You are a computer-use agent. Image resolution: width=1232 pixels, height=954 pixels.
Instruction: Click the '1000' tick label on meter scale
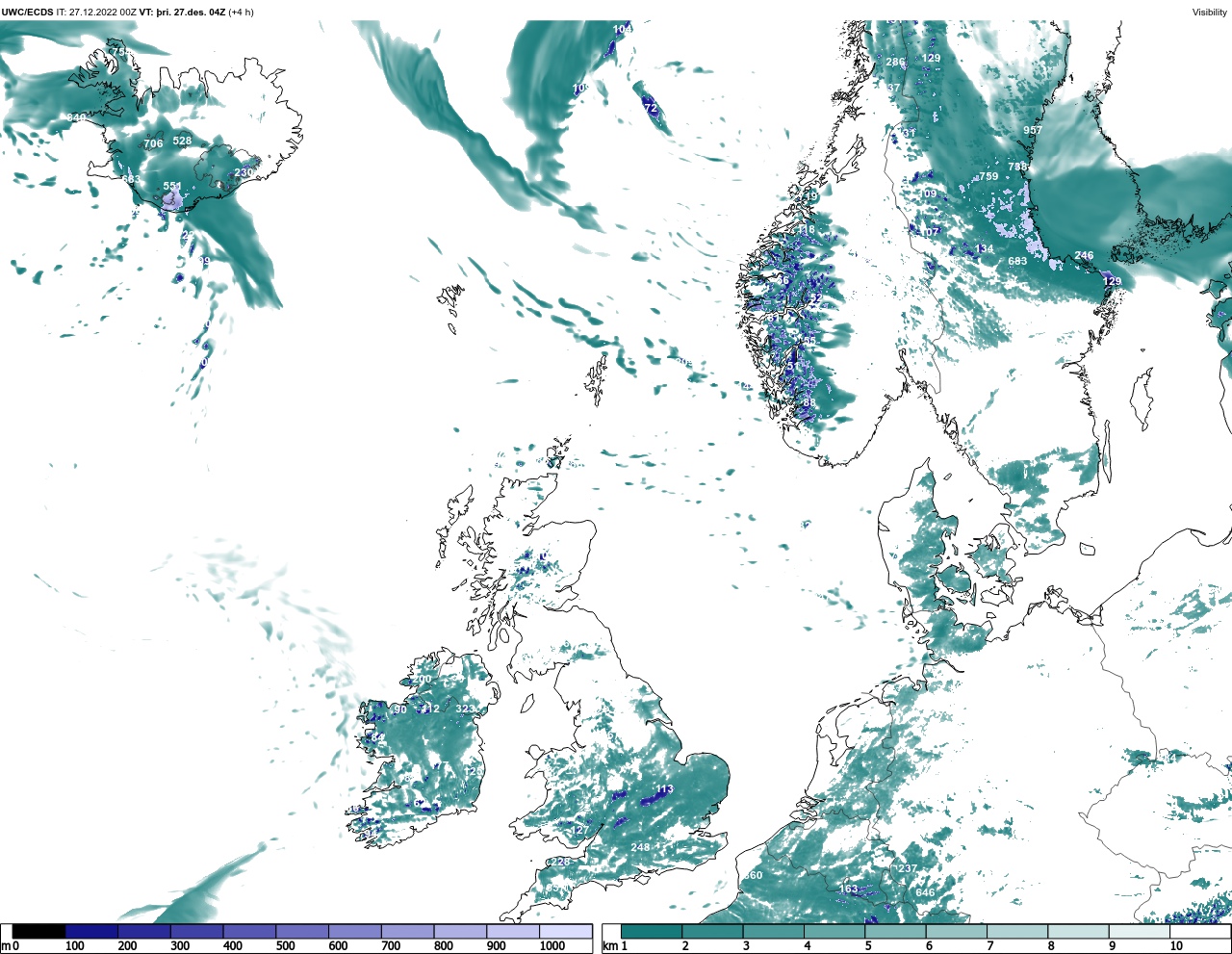click(x=552, y=946)
